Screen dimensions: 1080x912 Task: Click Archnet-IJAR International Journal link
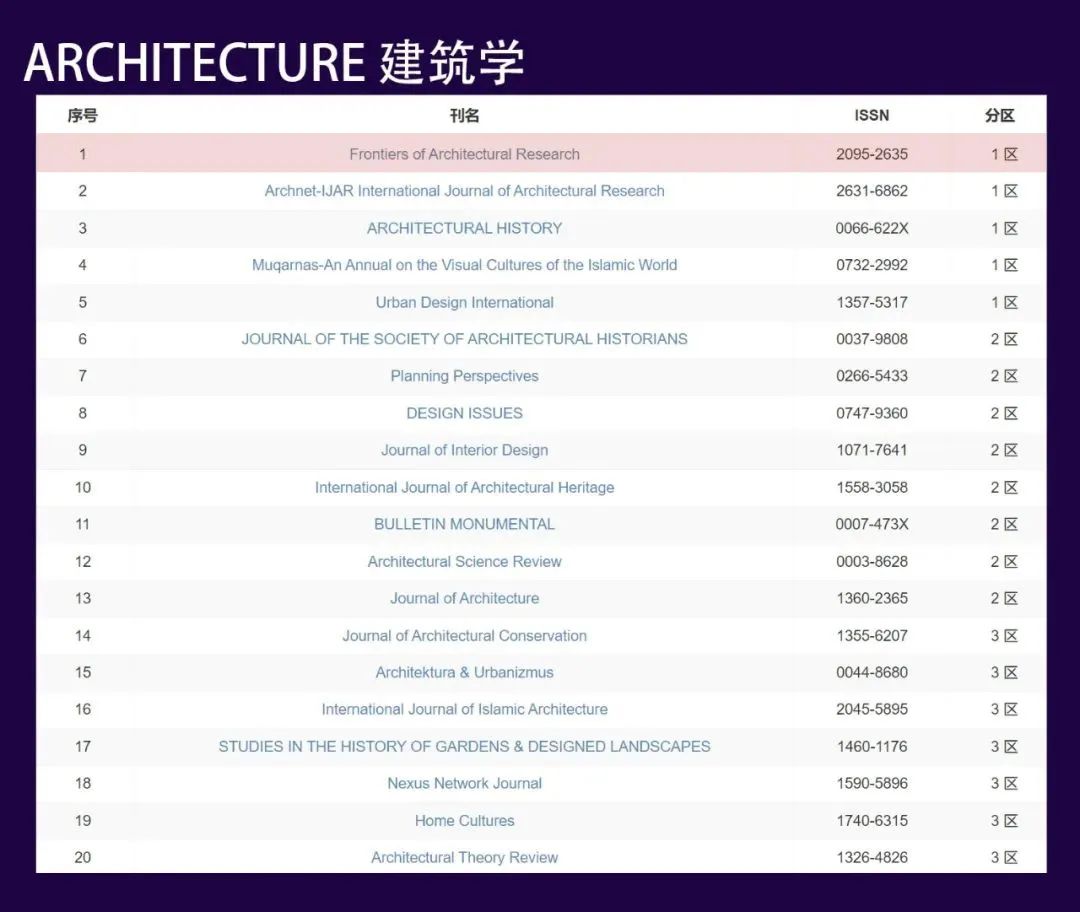coord(464,191)
